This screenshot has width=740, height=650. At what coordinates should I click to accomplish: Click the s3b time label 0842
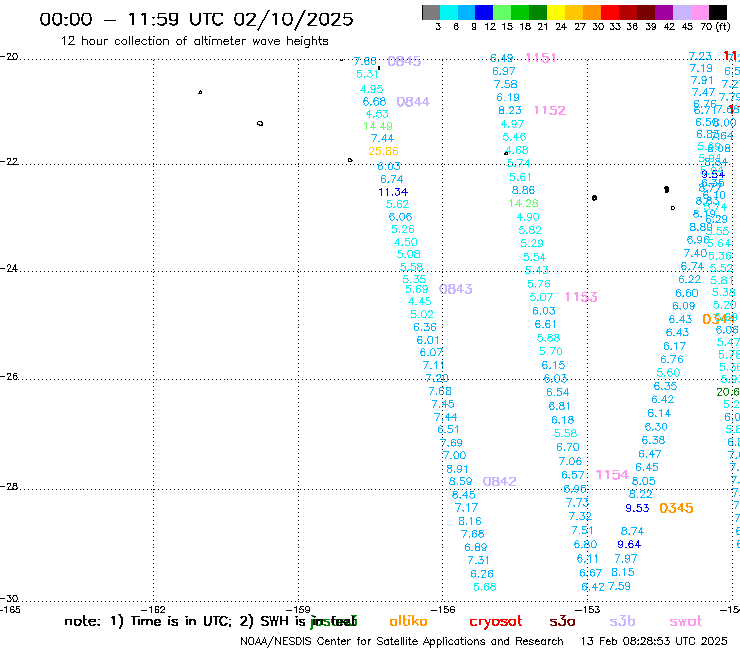(x=499, y=481)
